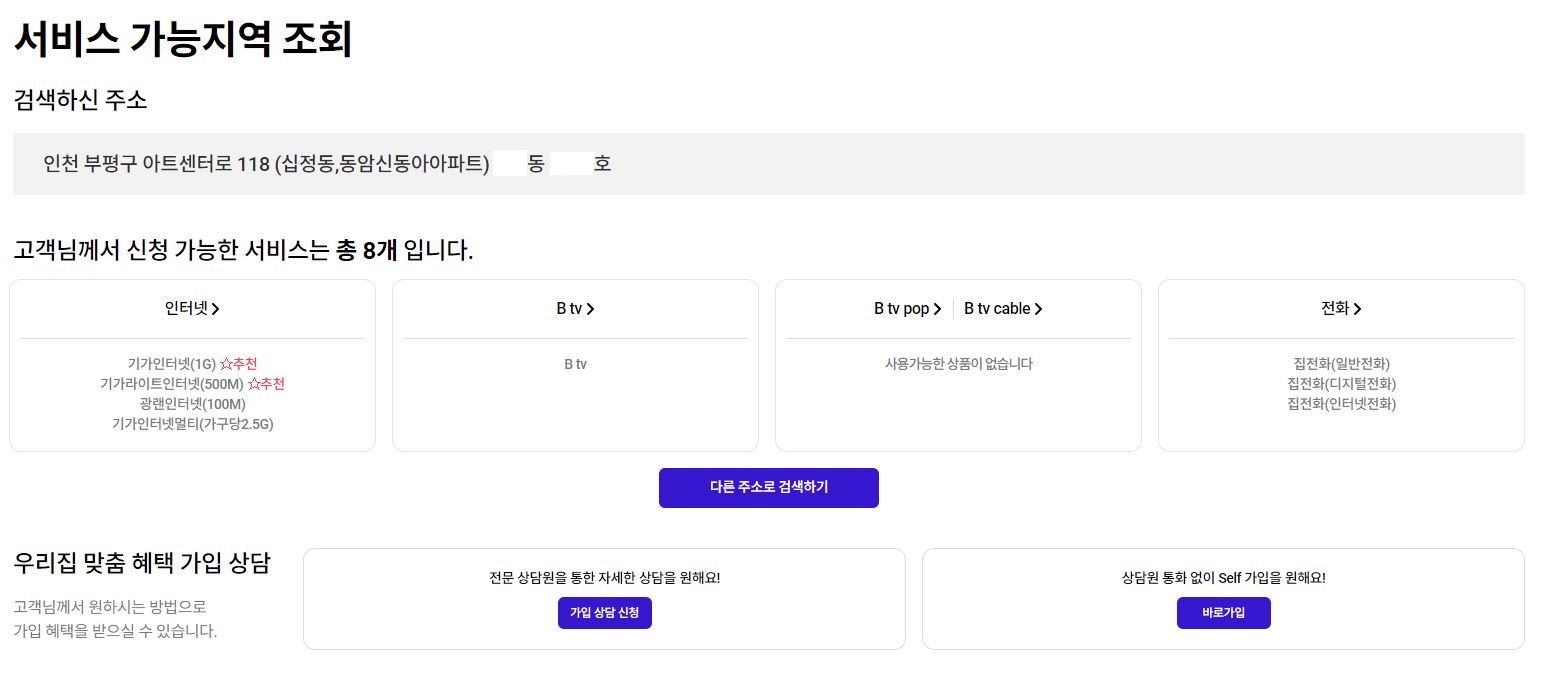
Task: Open the B tv cable link
Action: click(1003, 309)
